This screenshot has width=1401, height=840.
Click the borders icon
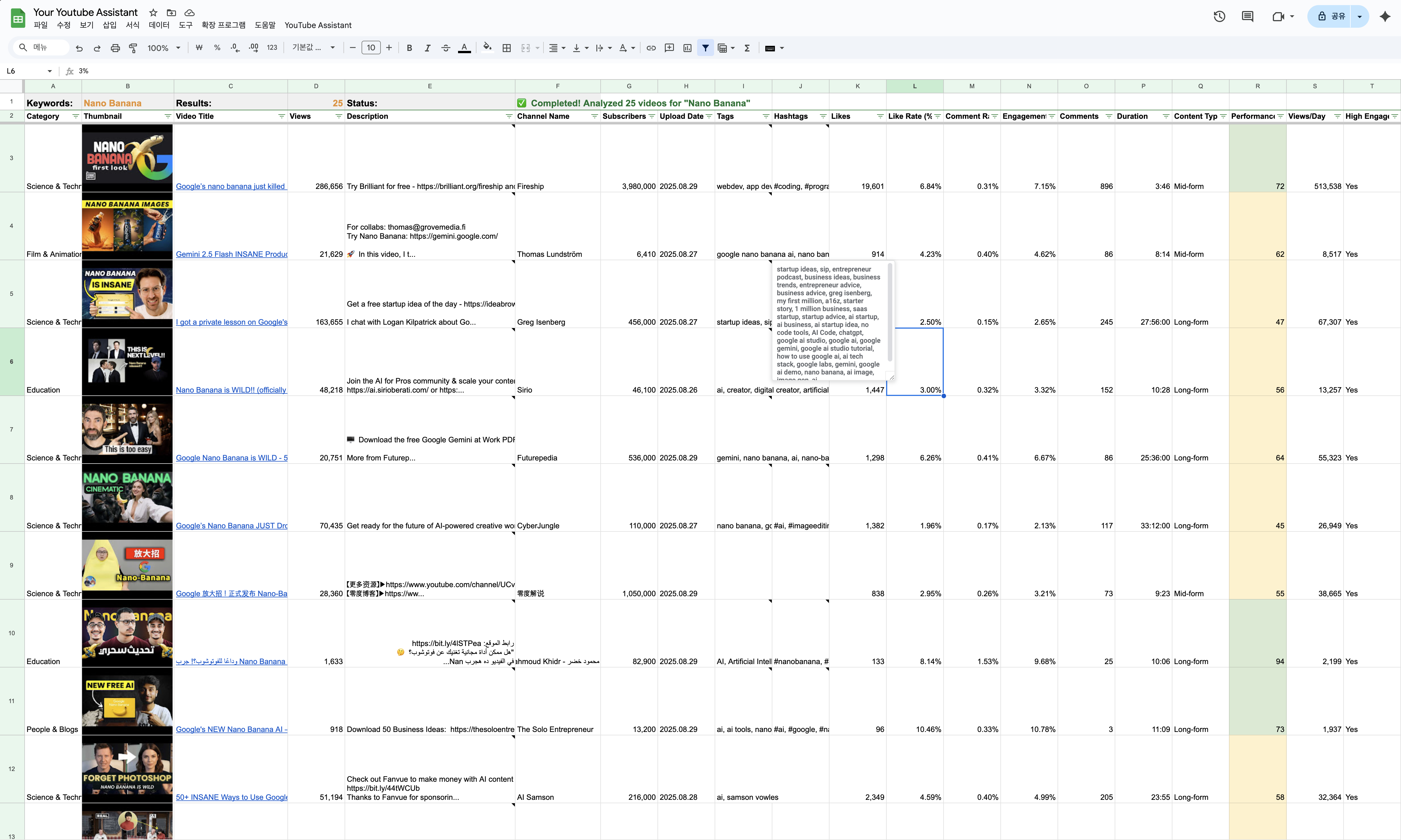(x=507, y=48)
